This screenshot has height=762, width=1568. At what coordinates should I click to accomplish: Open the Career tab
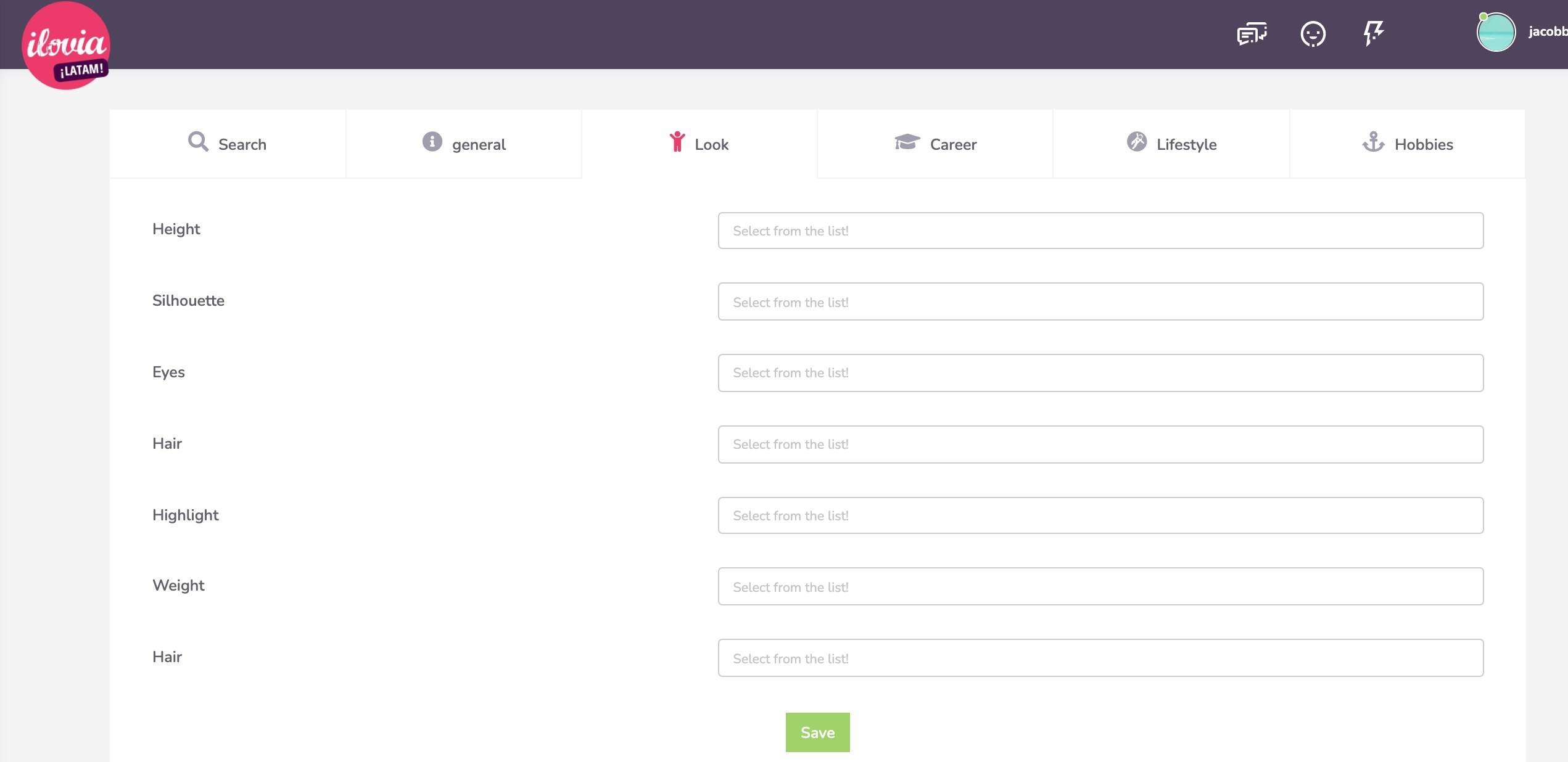click(x=935, y=144)
